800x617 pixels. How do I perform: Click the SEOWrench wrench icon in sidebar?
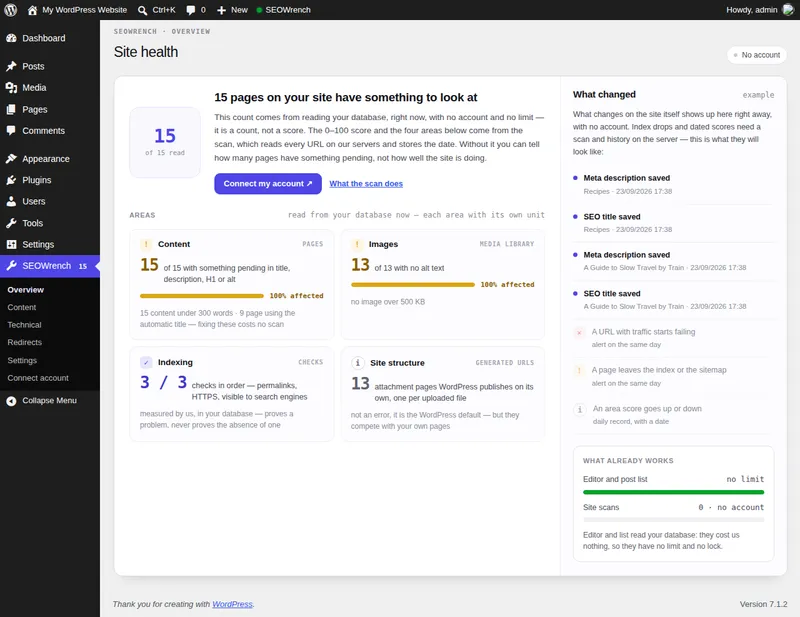tap(11, 266)
